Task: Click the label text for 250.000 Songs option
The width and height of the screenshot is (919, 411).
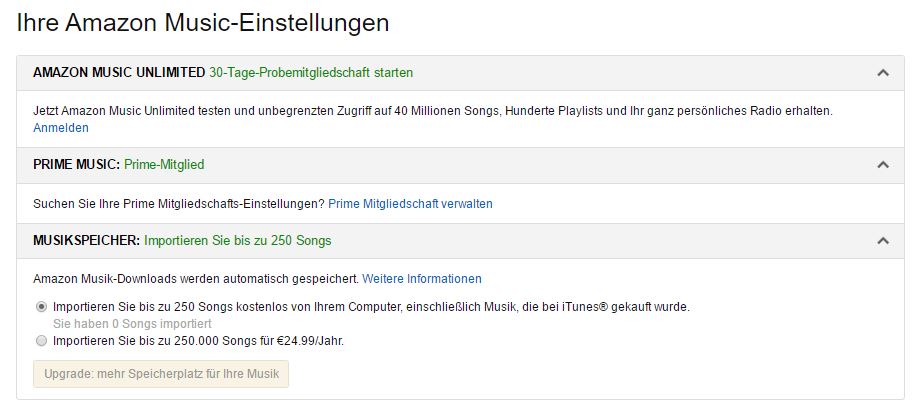Action: click(x=199, y=341)
